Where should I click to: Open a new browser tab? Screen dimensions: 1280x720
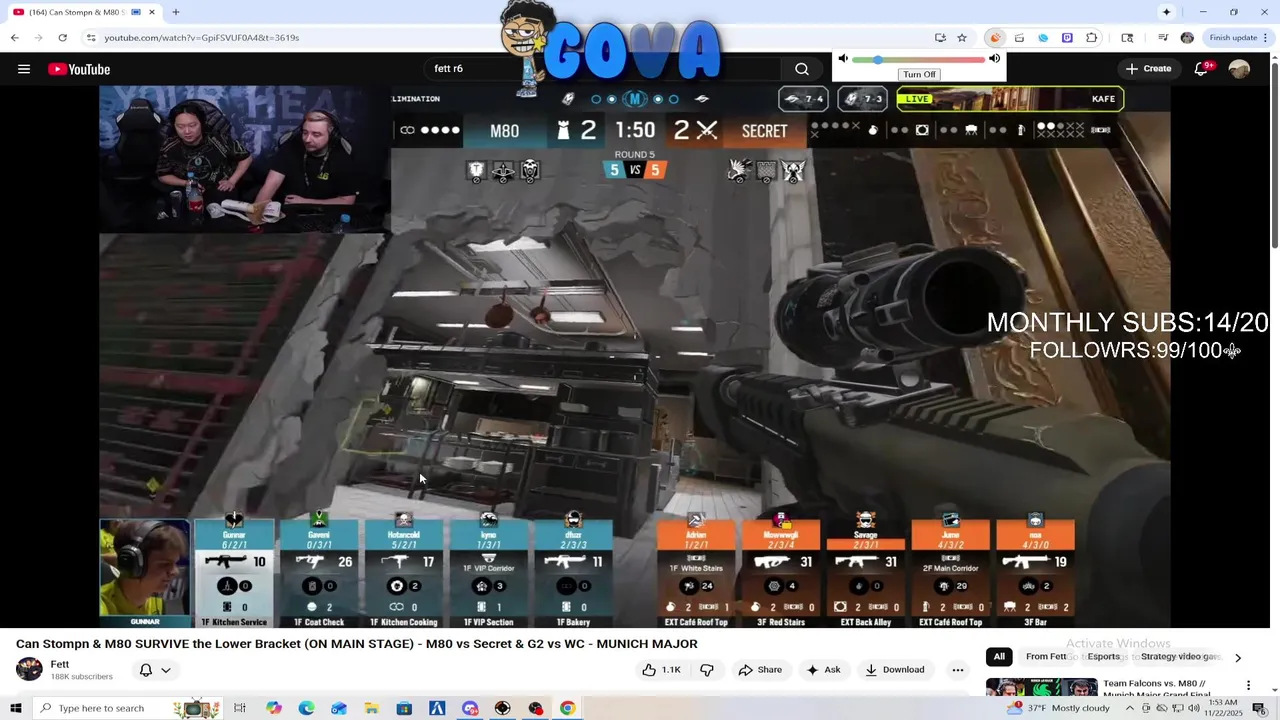pos(175,12)
